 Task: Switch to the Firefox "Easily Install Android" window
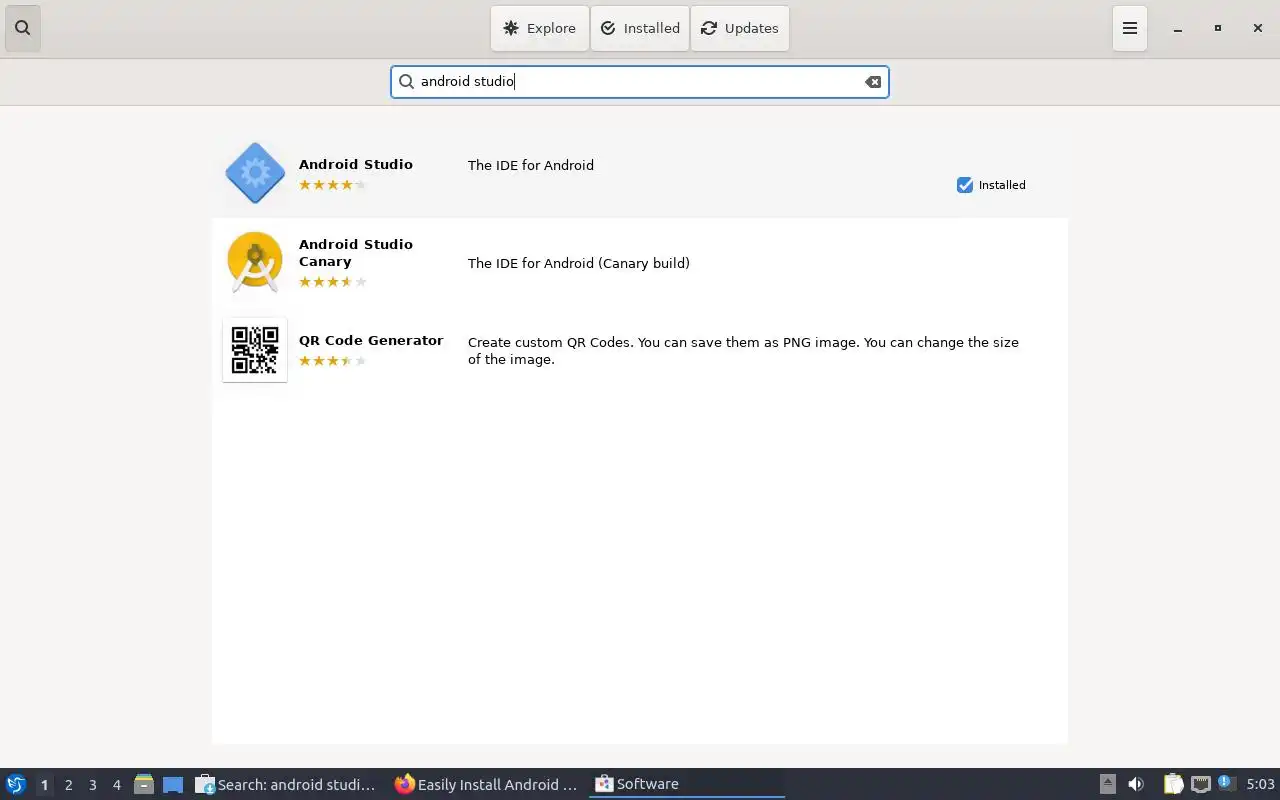[487, 785]
